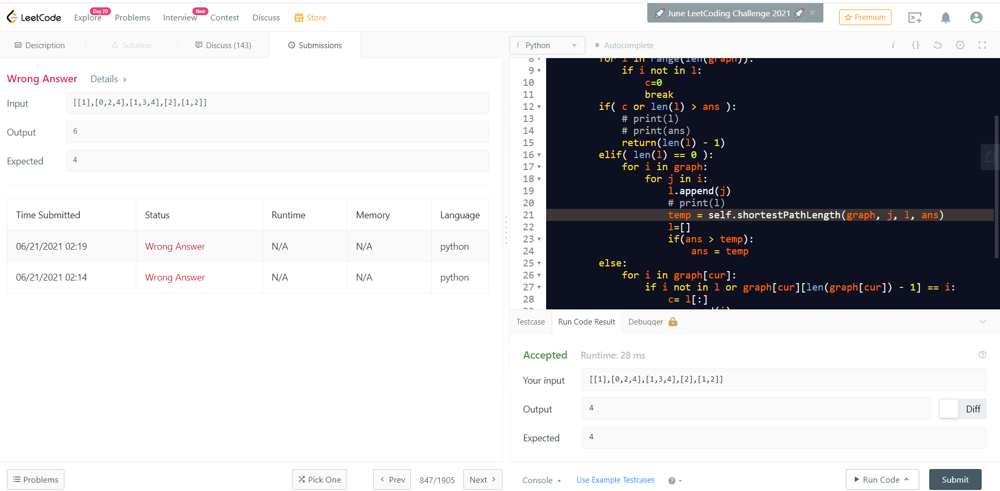Switch to the Discuss (143) tab
The image size is (1000, 491).
coord(223,45)
